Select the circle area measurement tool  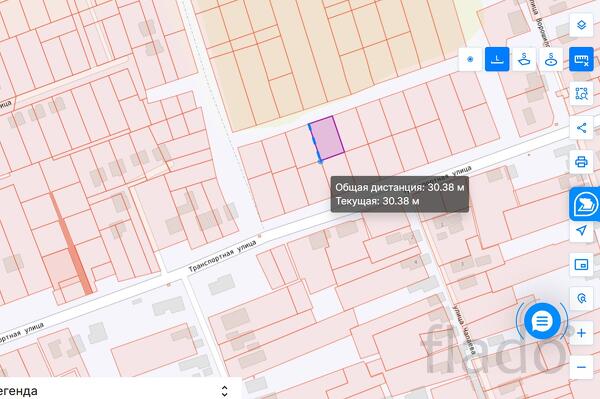(x=551, y=59)
